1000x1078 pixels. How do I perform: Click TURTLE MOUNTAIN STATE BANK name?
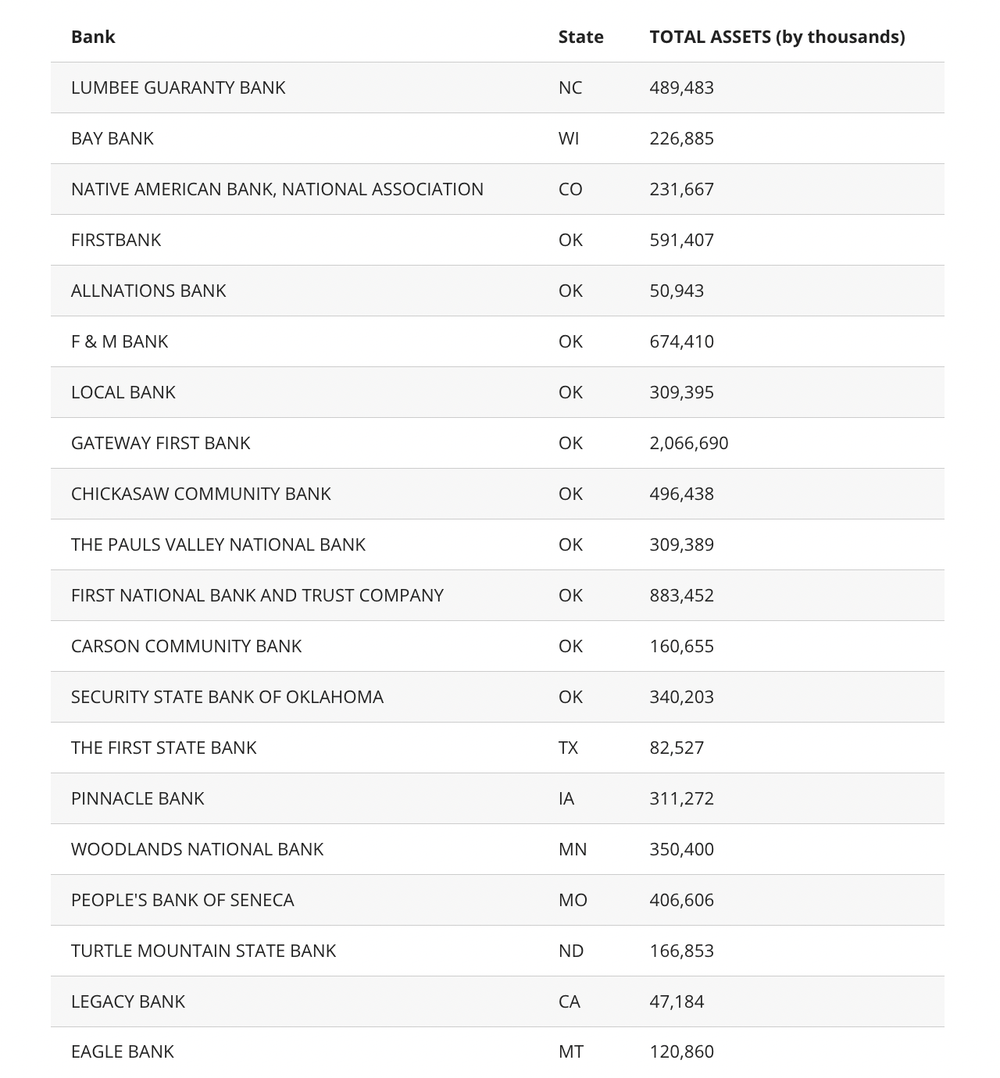[203, 951]
